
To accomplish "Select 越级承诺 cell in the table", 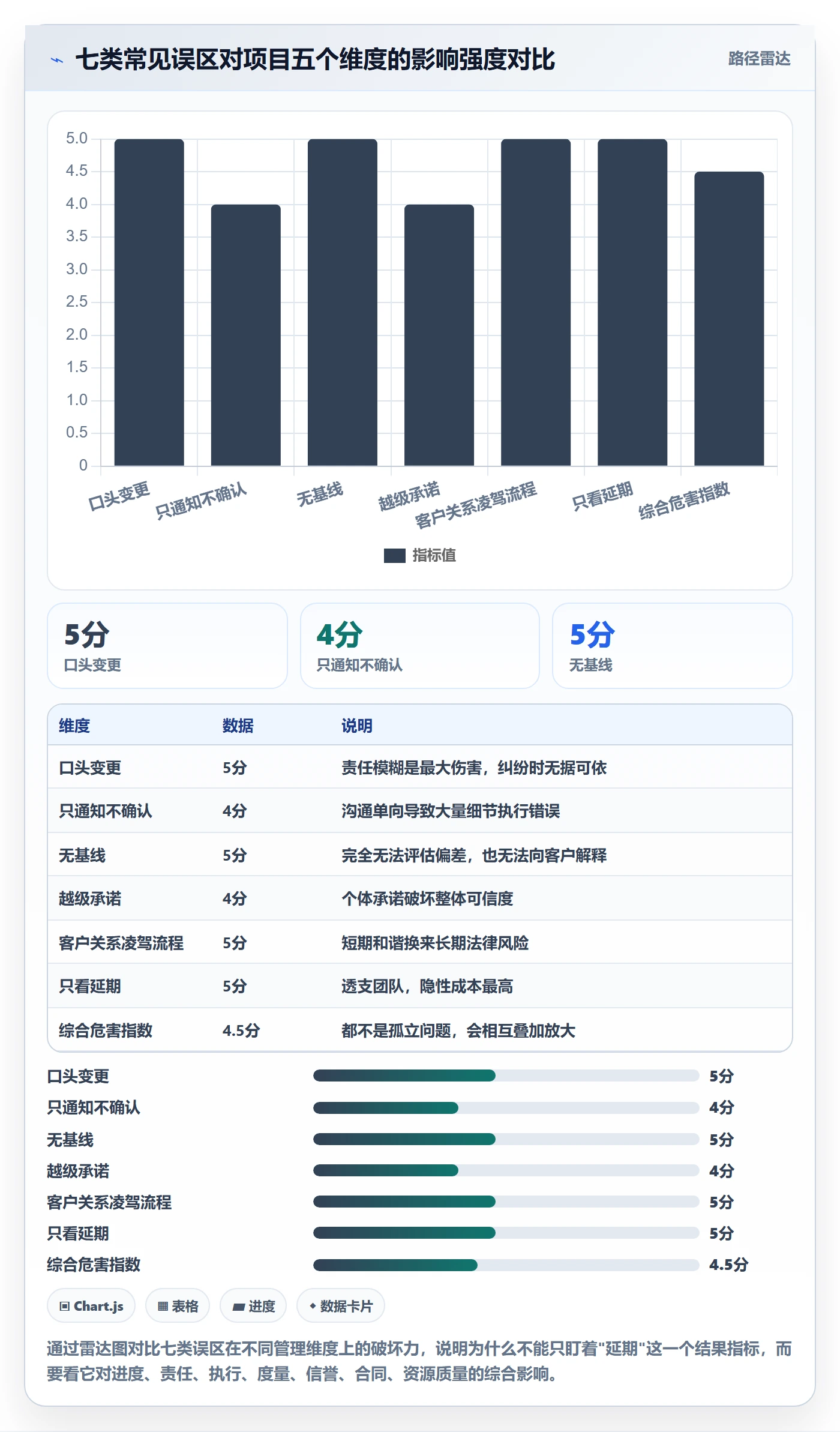I will pos(90,898).
